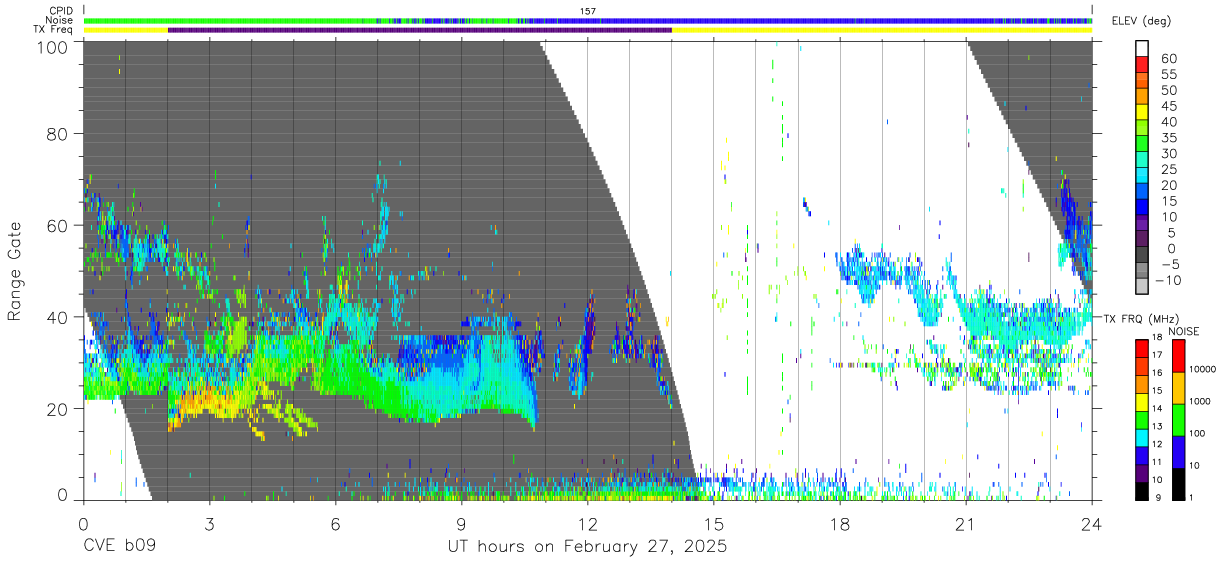The height and width of the screenshot is (567, 1228).
Task: Select the CPID value 157
Action: (588, 11)
